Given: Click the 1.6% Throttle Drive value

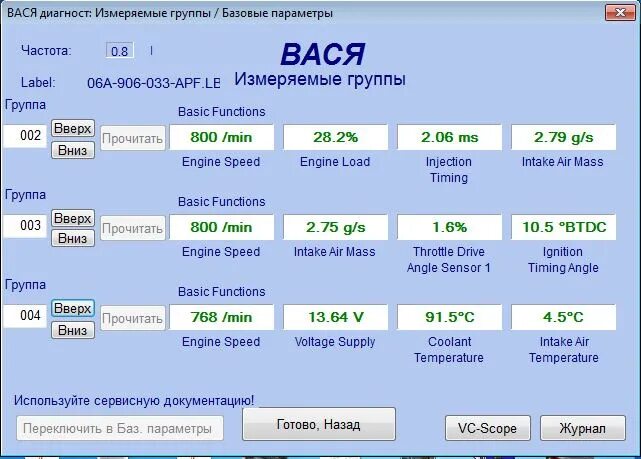Looking at the screenshot, I should 450,227.
